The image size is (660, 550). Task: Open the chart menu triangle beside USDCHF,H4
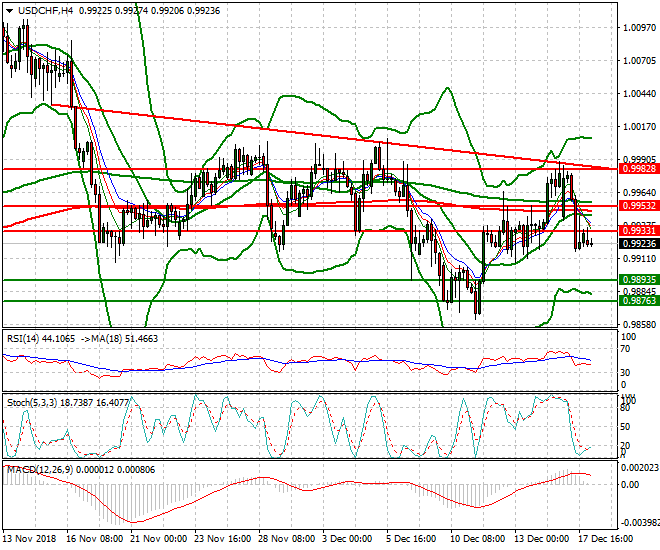click(9, 11)
